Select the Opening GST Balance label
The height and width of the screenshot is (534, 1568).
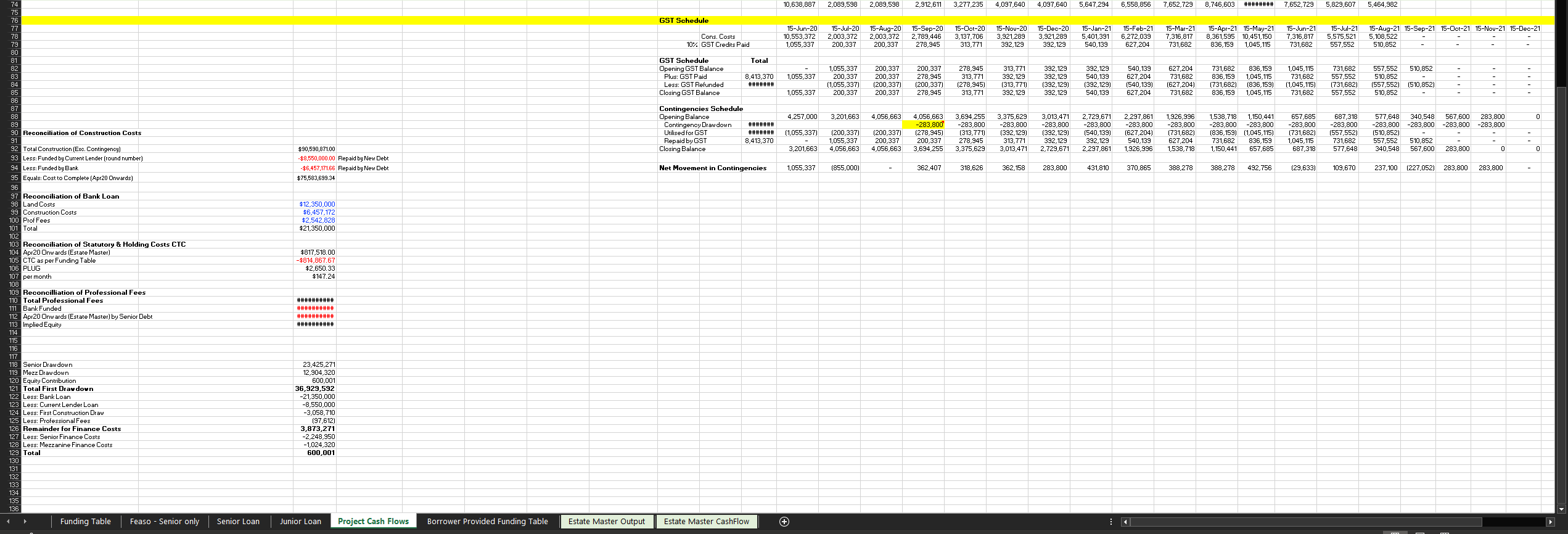[691, 68]
